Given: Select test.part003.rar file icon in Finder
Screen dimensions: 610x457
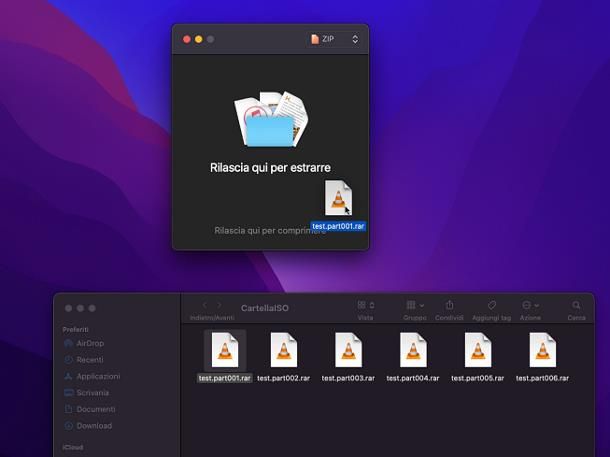Looking at the screenshot, I should 348,350.
